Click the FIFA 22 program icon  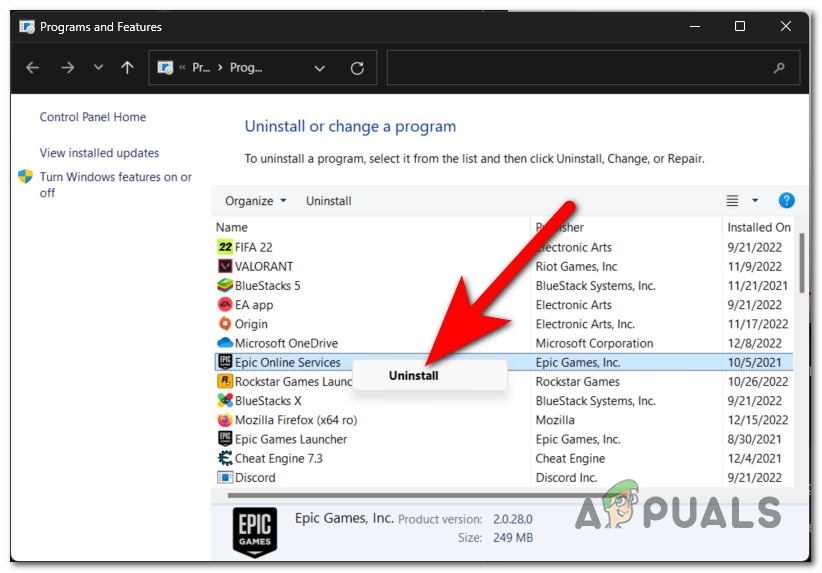click(x=225, y=247)
